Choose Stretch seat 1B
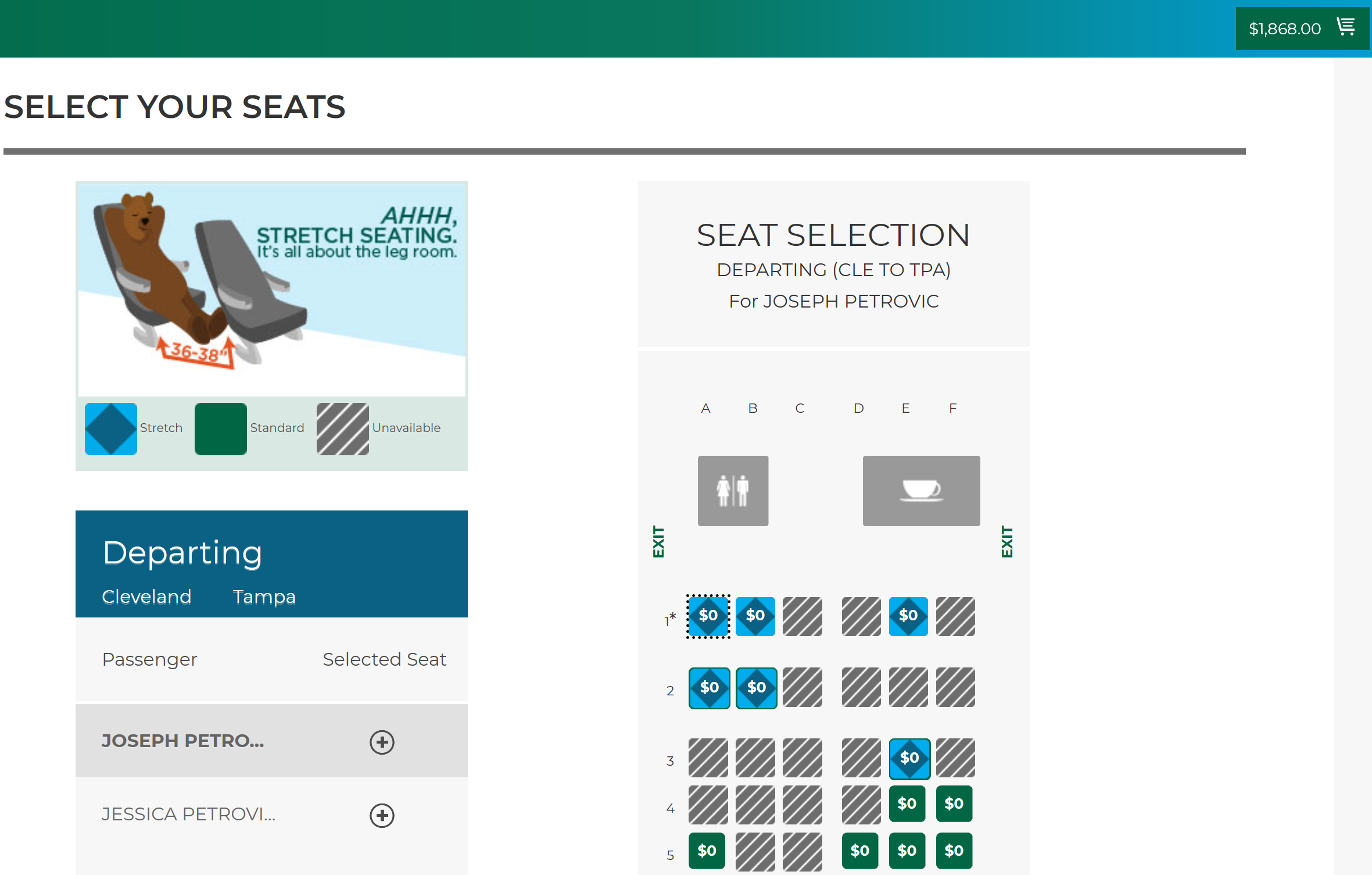The width and height of the screenshot is (1372, 875). click(x=755, y=616)
